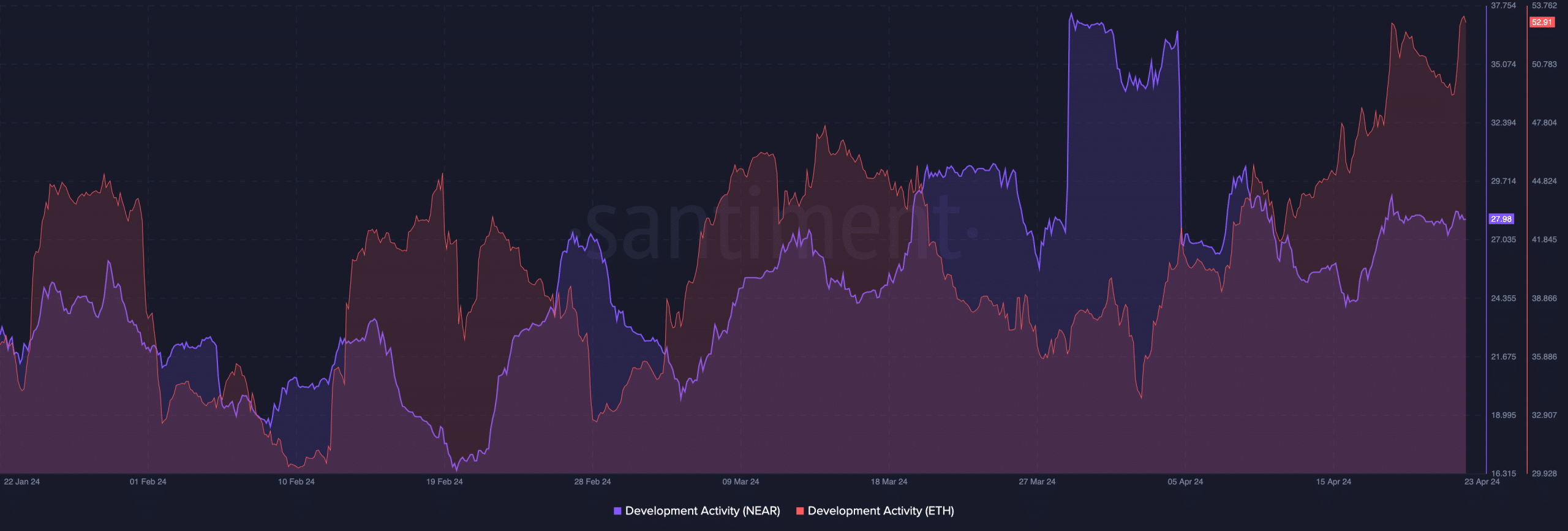The width and height of the screenshot is (1568, 531).
Task: Click the 44.824 ETH axis value
Action: click(x=1544, y=181)
